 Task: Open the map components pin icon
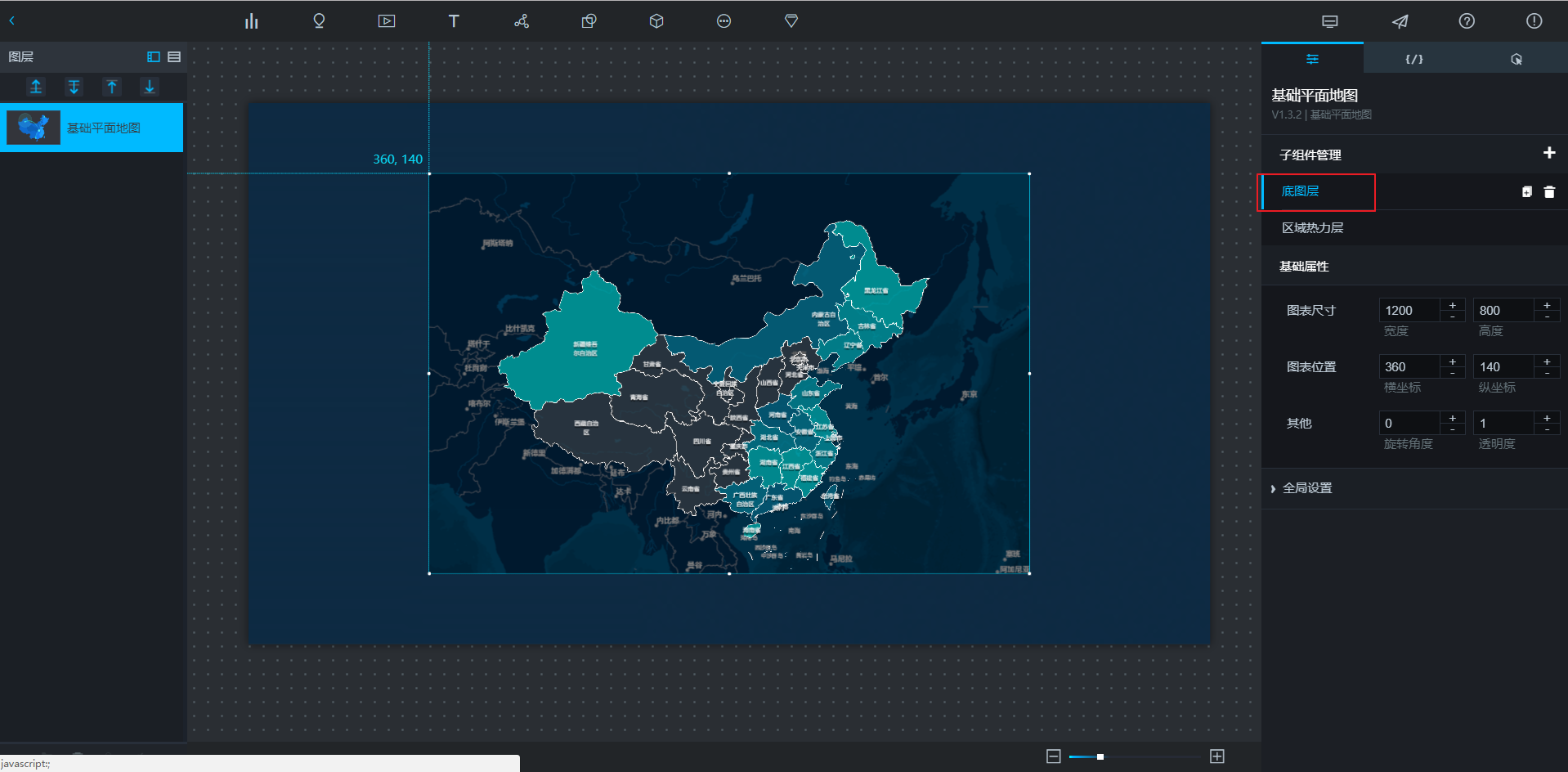click(319, 21)
